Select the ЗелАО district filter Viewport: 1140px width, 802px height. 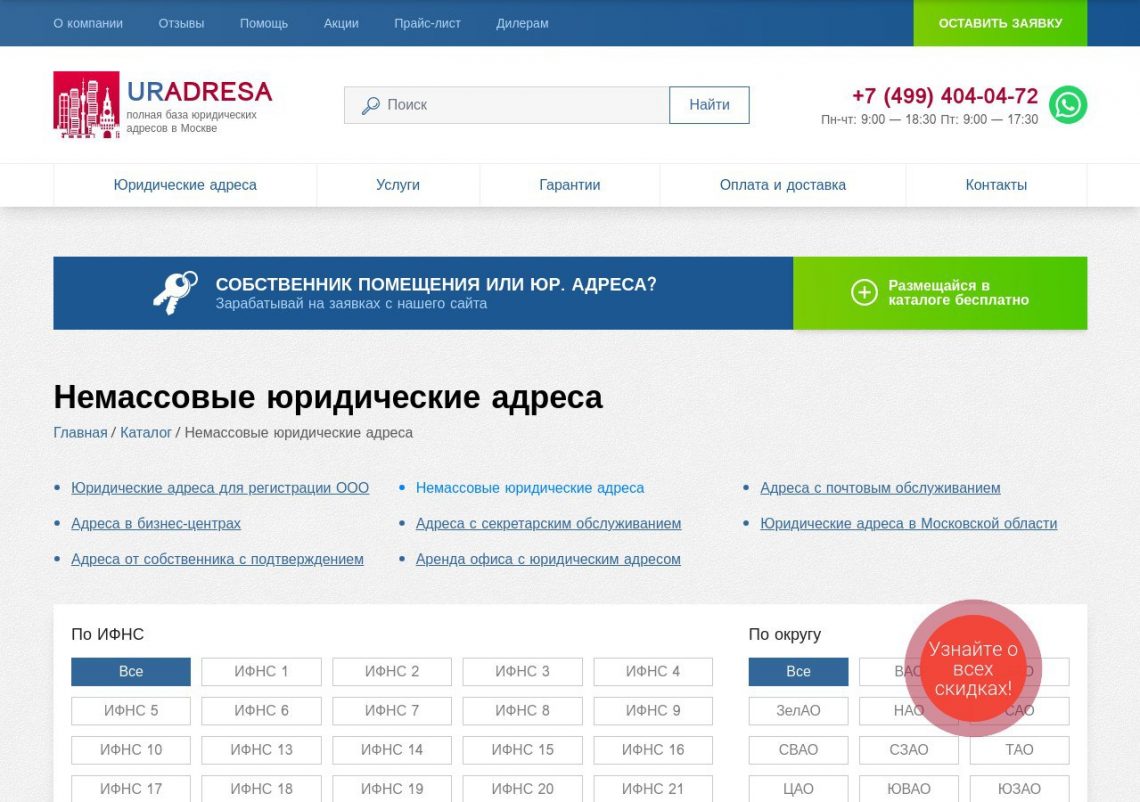click(798, 711)
